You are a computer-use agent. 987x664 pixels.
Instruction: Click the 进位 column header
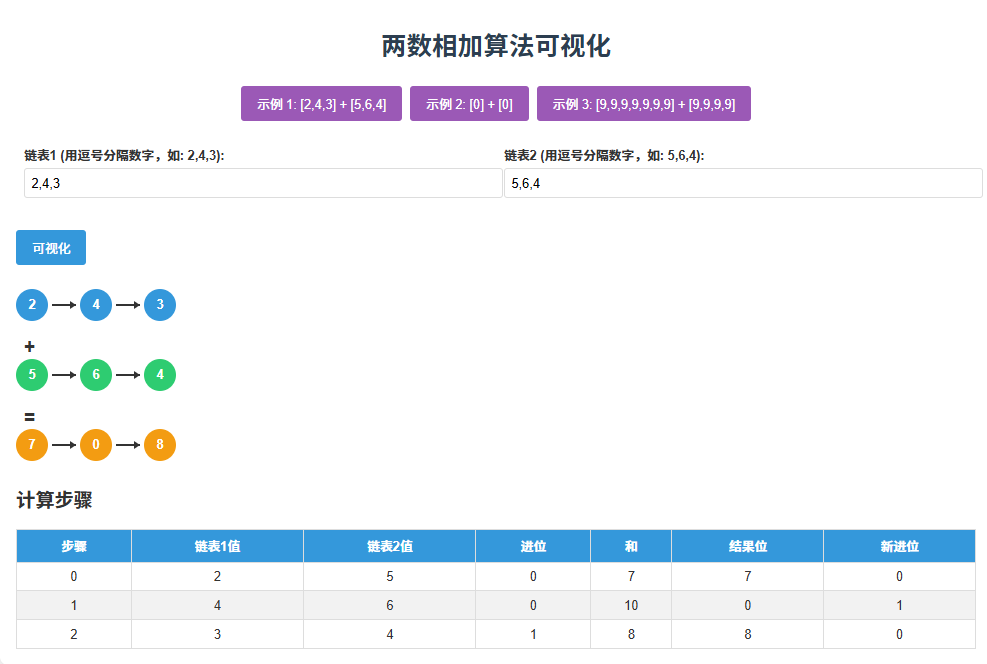click(533, 546)
